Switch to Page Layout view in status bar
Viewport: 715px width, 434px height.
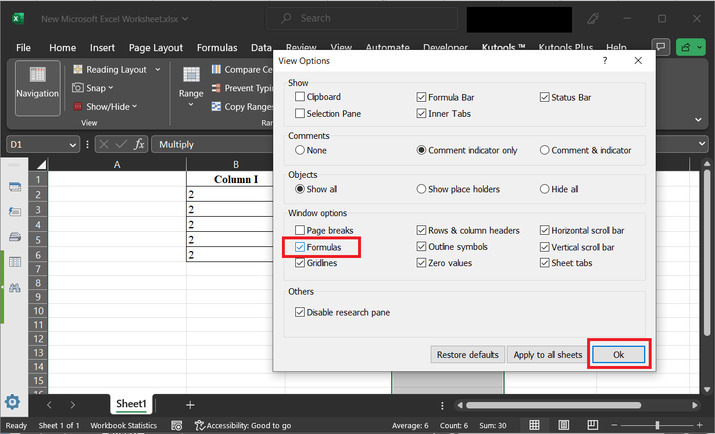point(564,425)
